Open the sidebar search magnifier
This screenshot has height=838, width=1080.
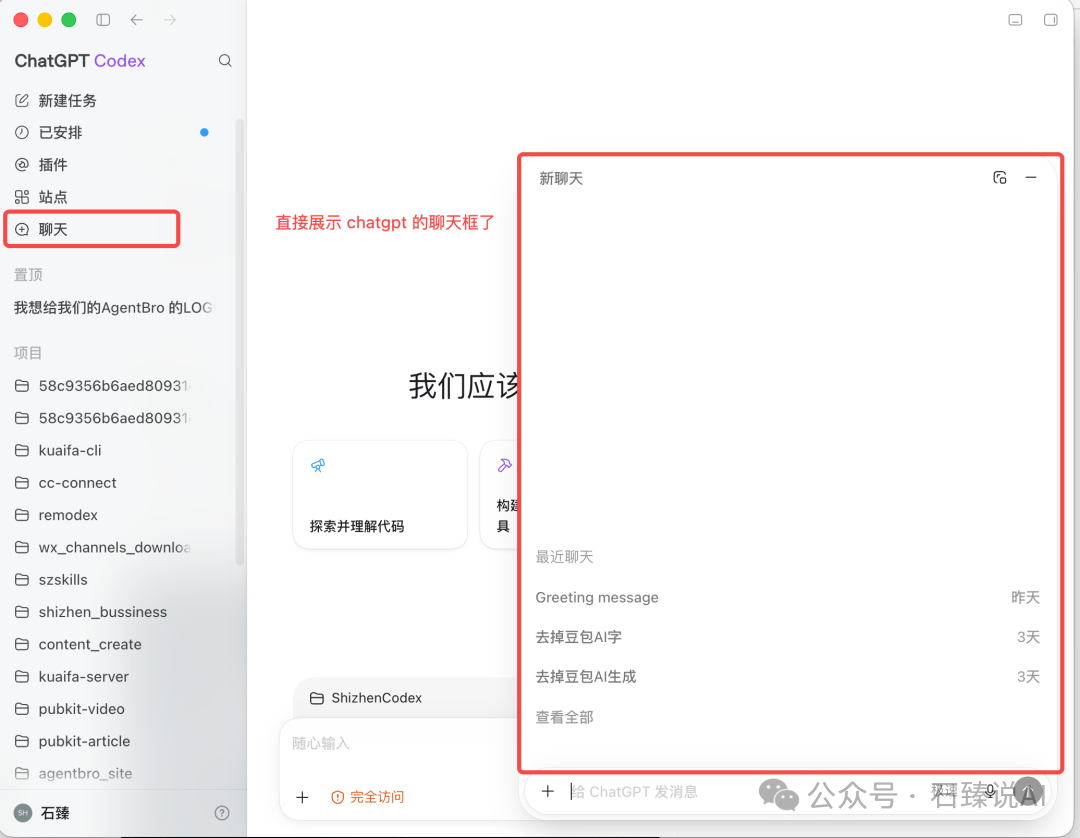(225, 61)
